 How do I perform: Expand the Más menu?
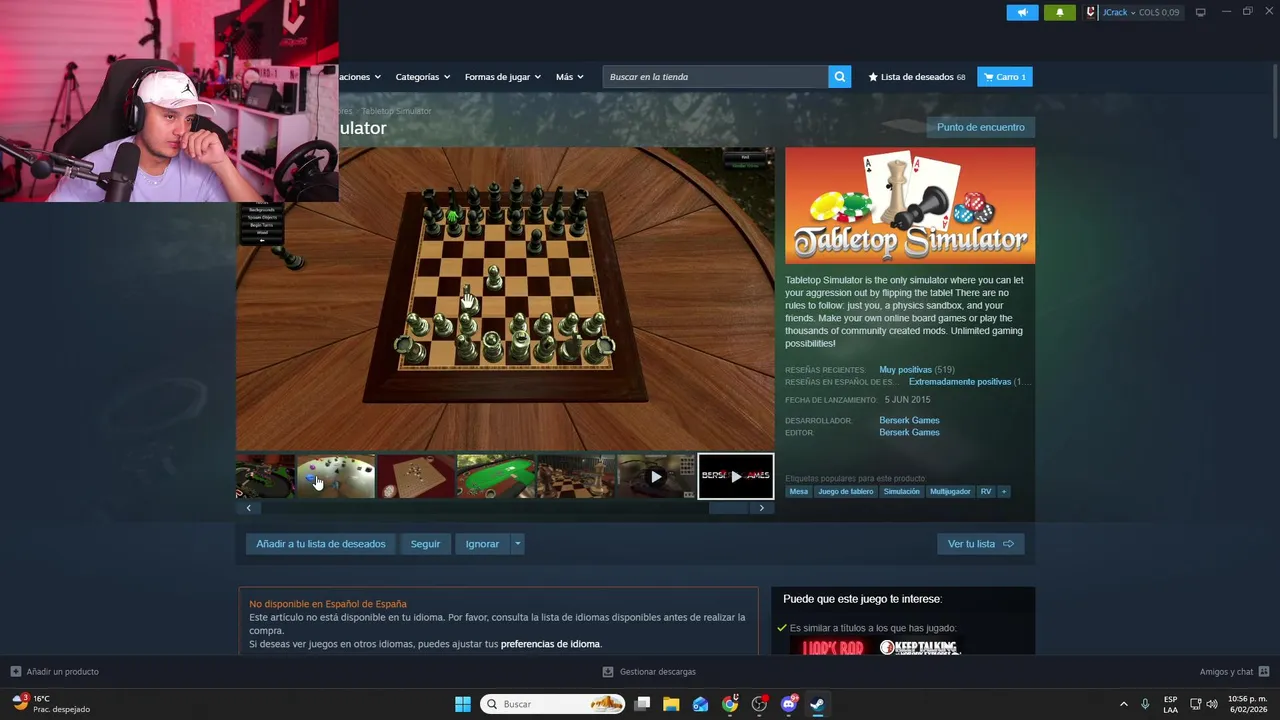[x=569, y=77]
